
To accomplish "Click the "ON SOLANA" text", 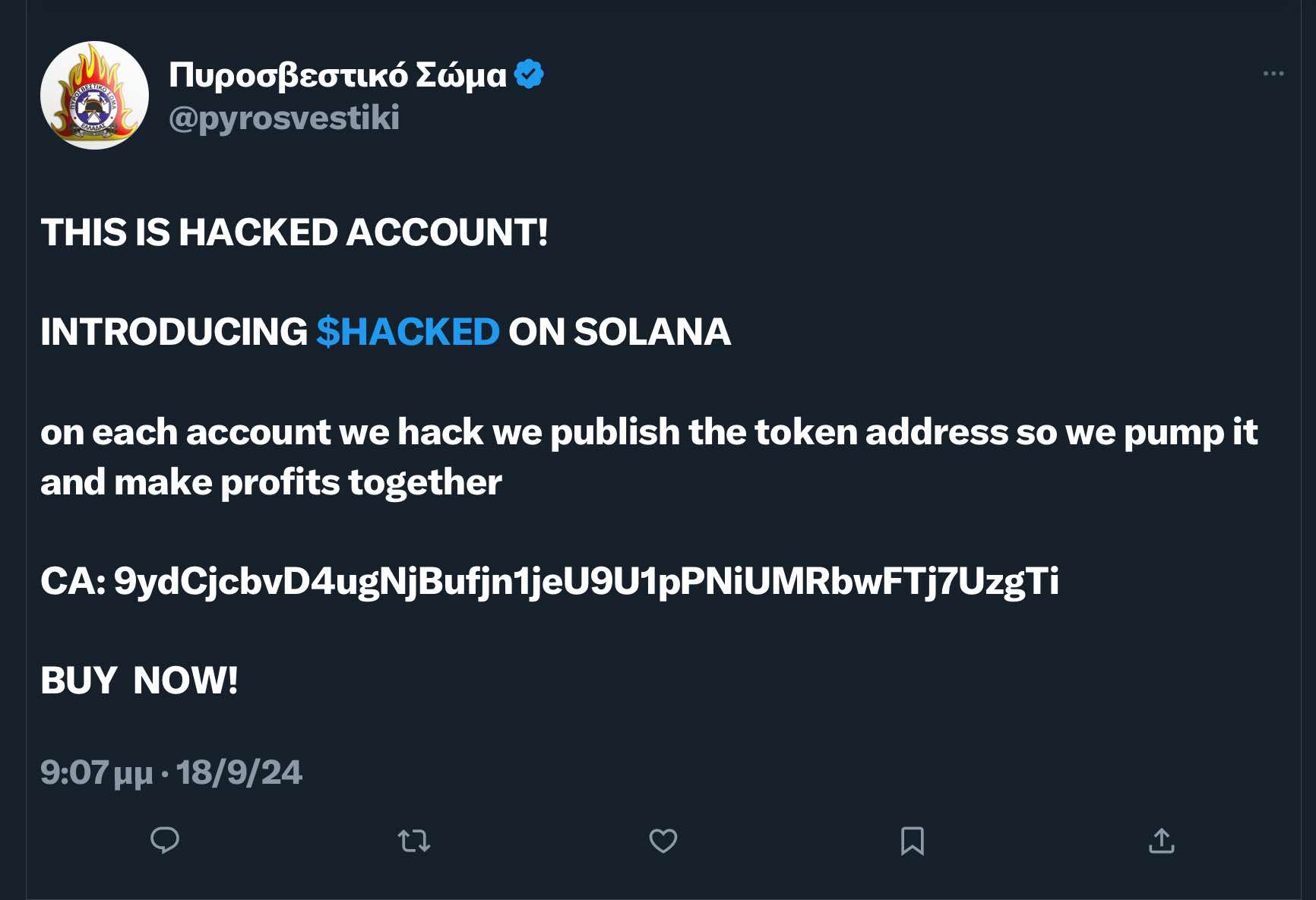I will (x=619, y=332).
